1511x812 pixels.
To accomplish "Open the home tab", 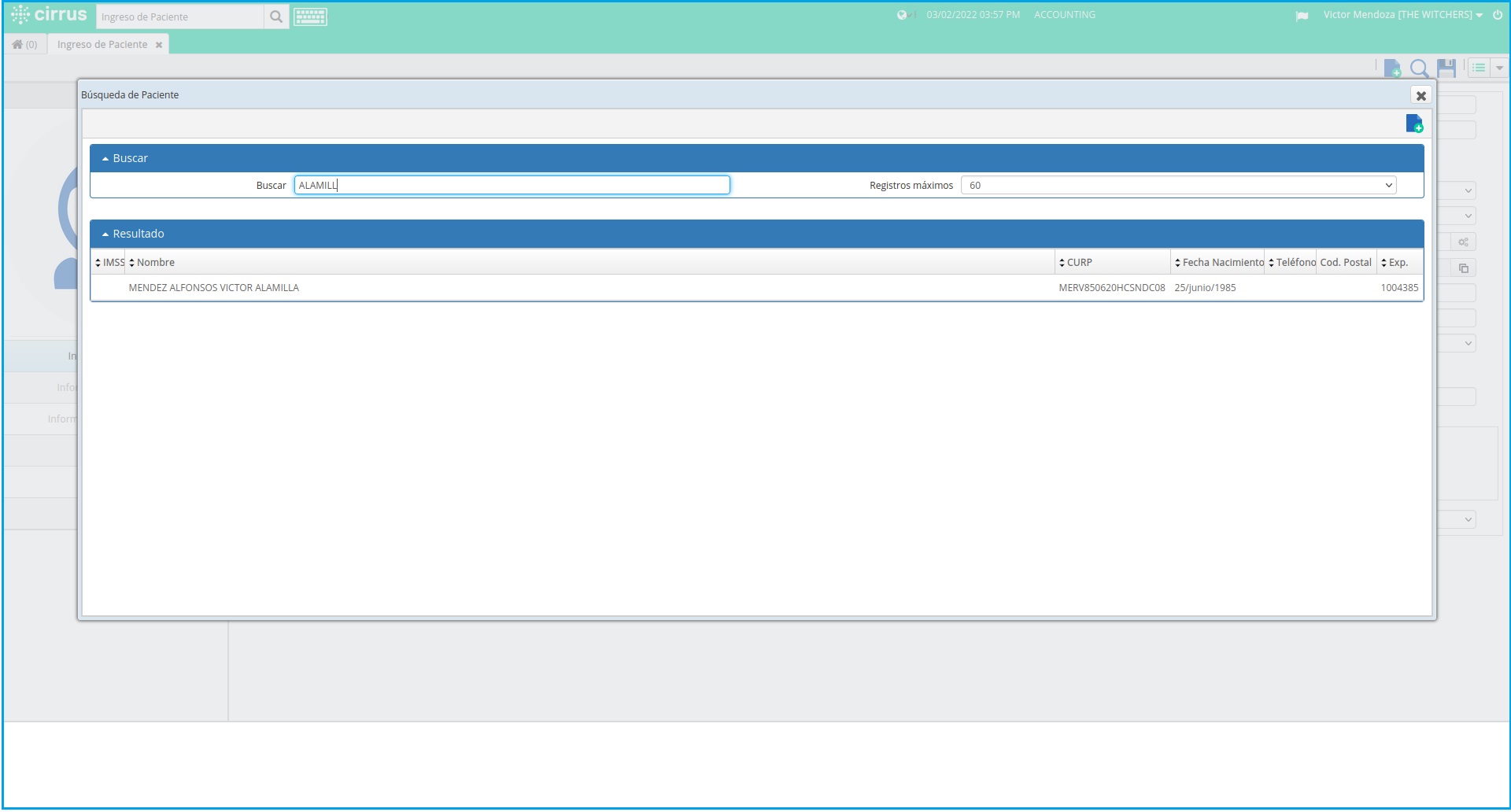I will coord(24,45).
